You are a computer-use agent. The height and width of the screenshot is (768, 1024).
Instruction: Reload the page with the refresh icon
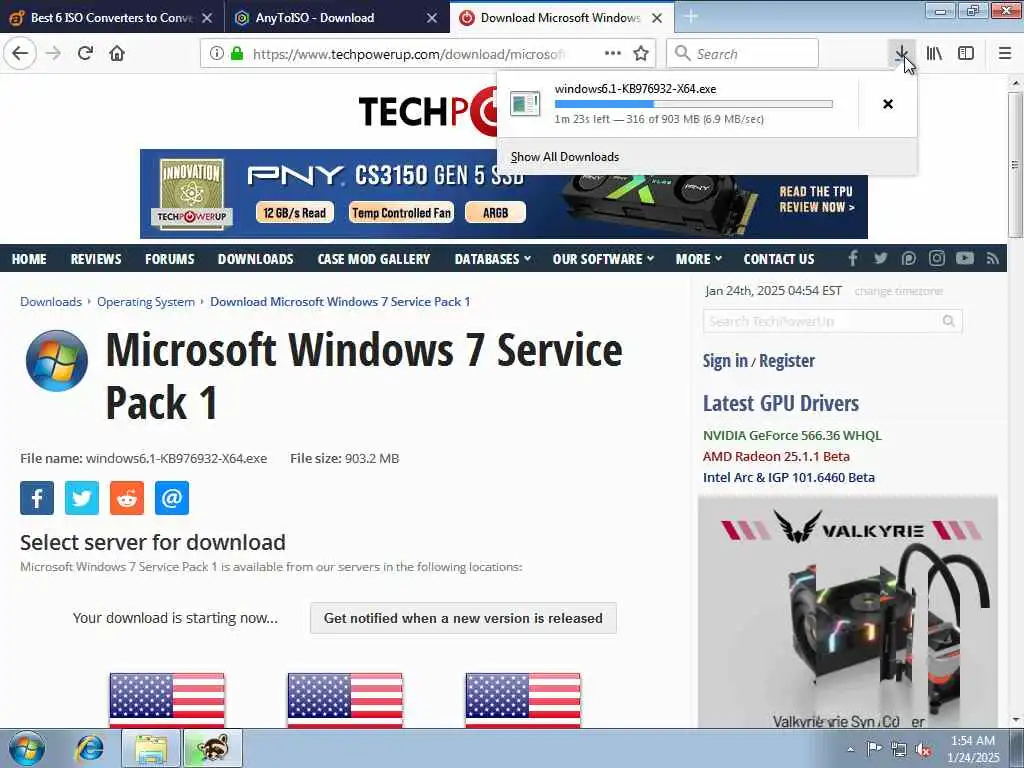[85, 53]
